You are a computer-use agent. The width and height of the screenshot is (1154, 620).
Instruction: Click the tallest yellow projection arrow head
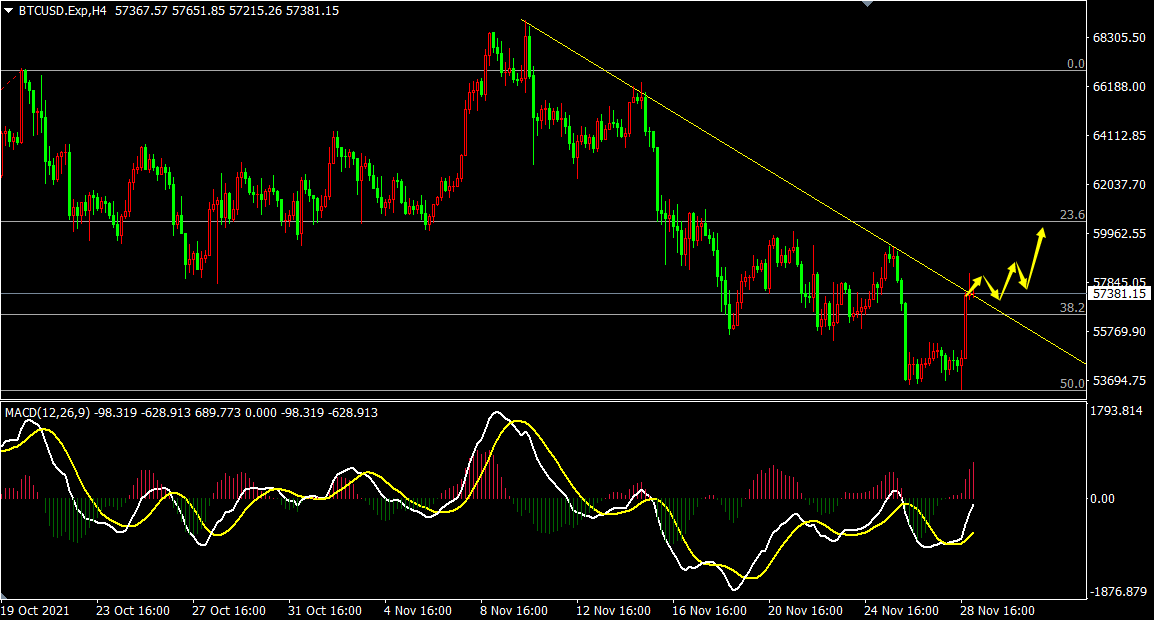1041,234
